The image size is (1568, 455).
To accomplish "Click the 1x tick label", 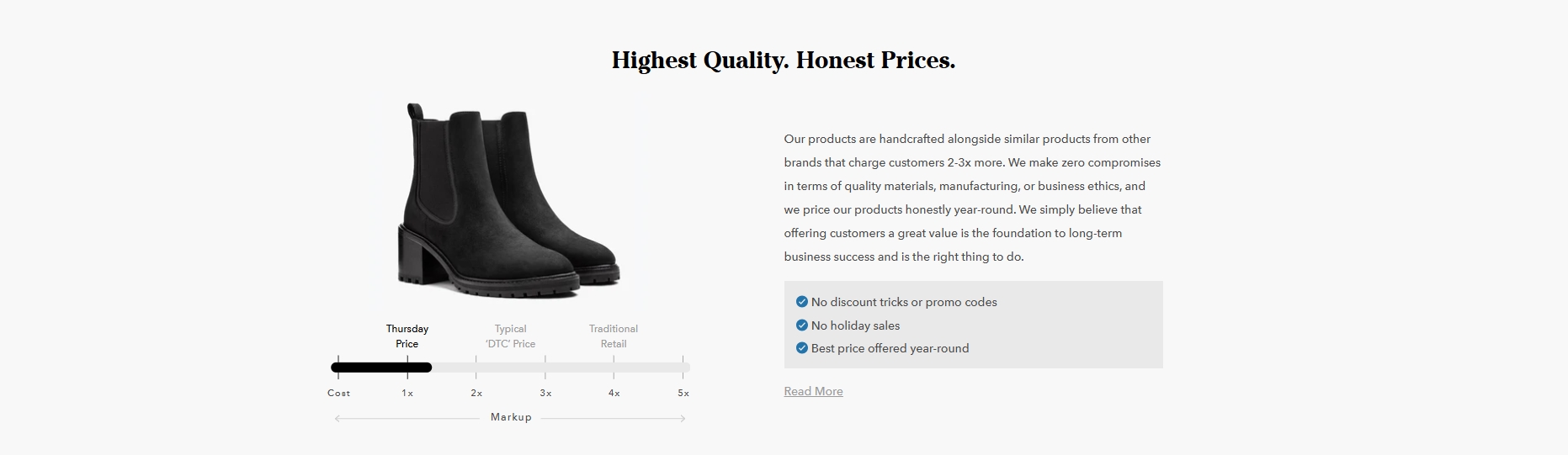I will 407,393.
